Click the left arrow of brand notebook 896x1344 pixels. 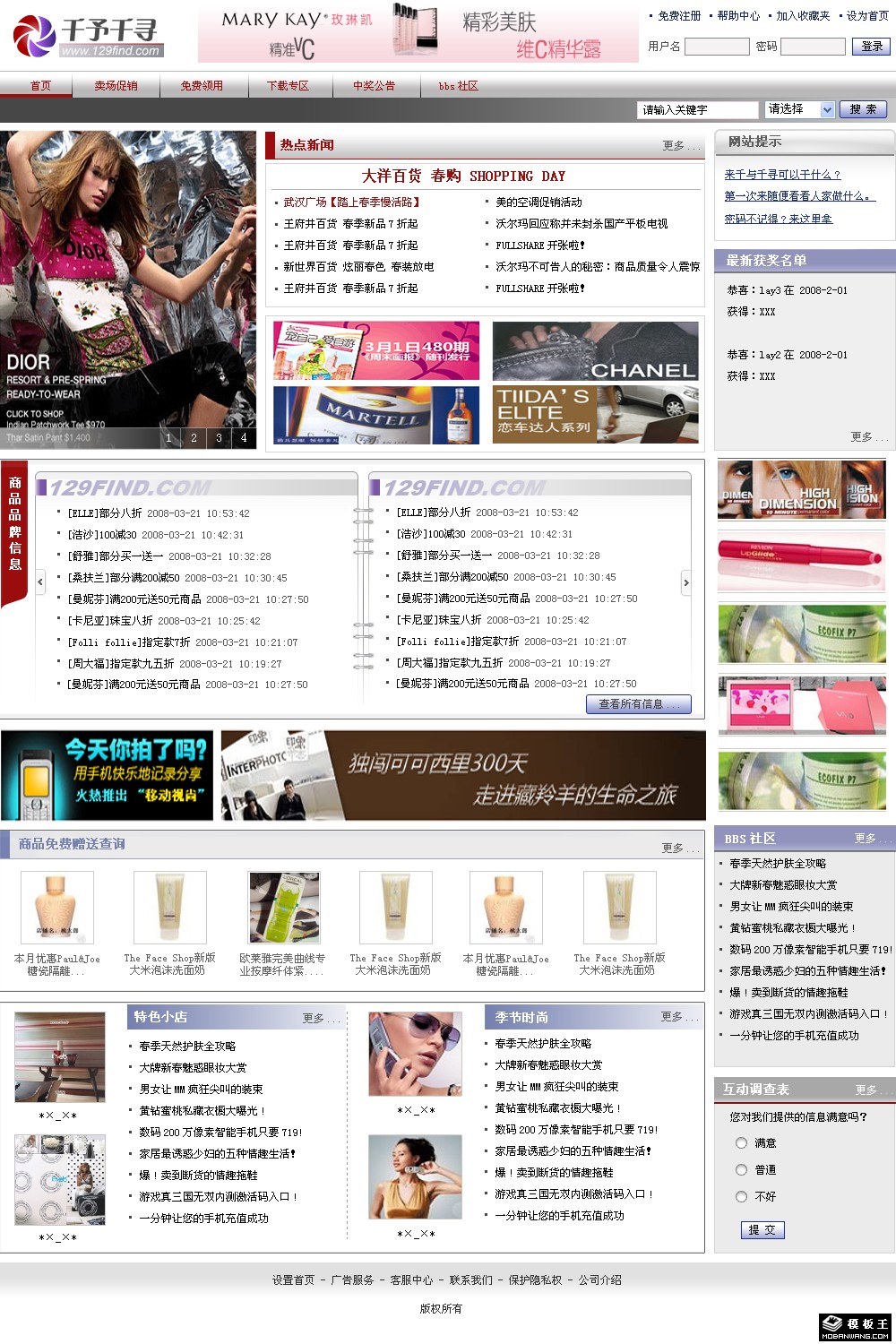(40, 582)
